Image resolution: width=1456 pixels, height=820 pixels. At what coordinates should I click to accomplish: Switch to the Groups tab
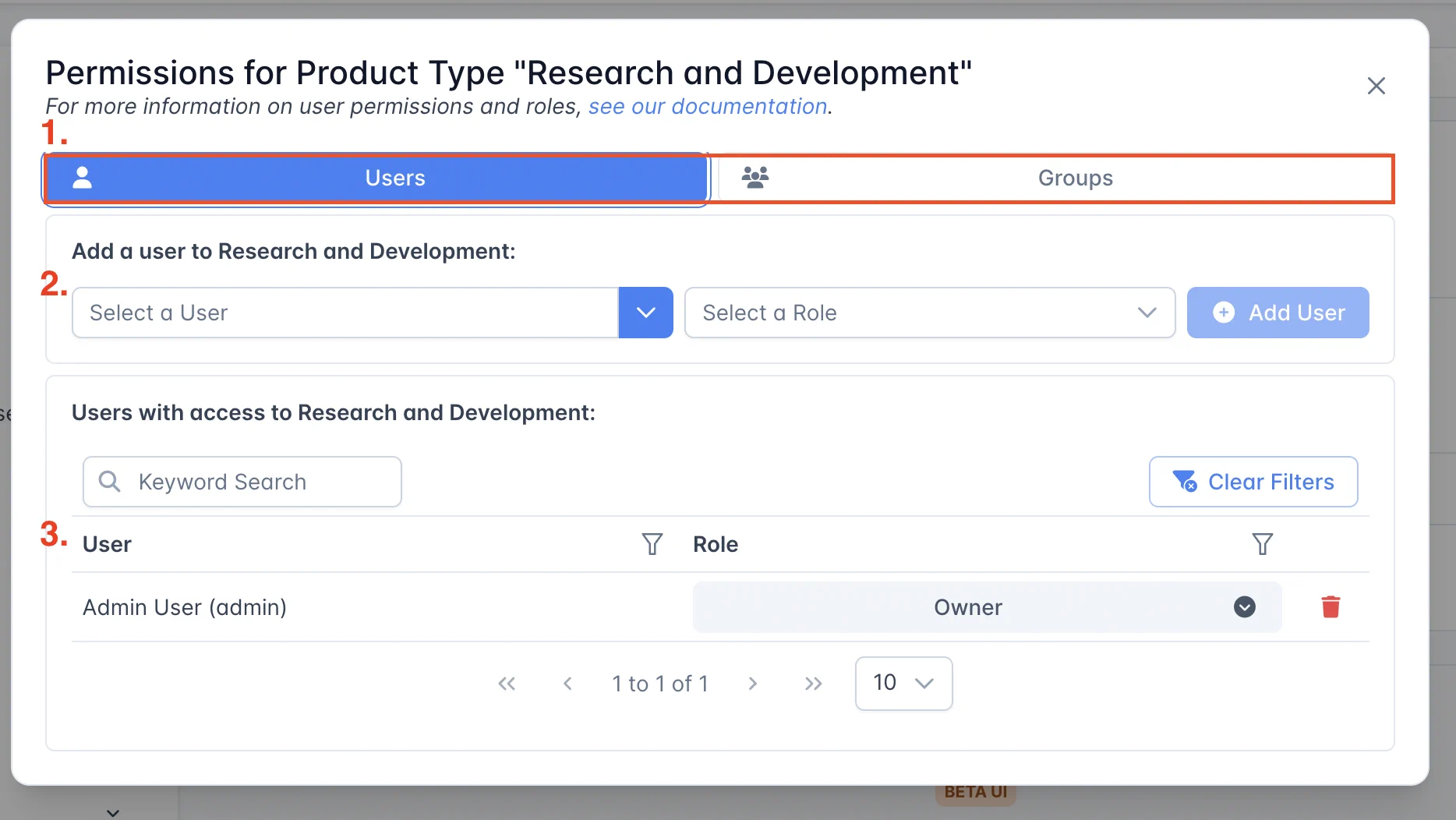(x=1055, y=178)
